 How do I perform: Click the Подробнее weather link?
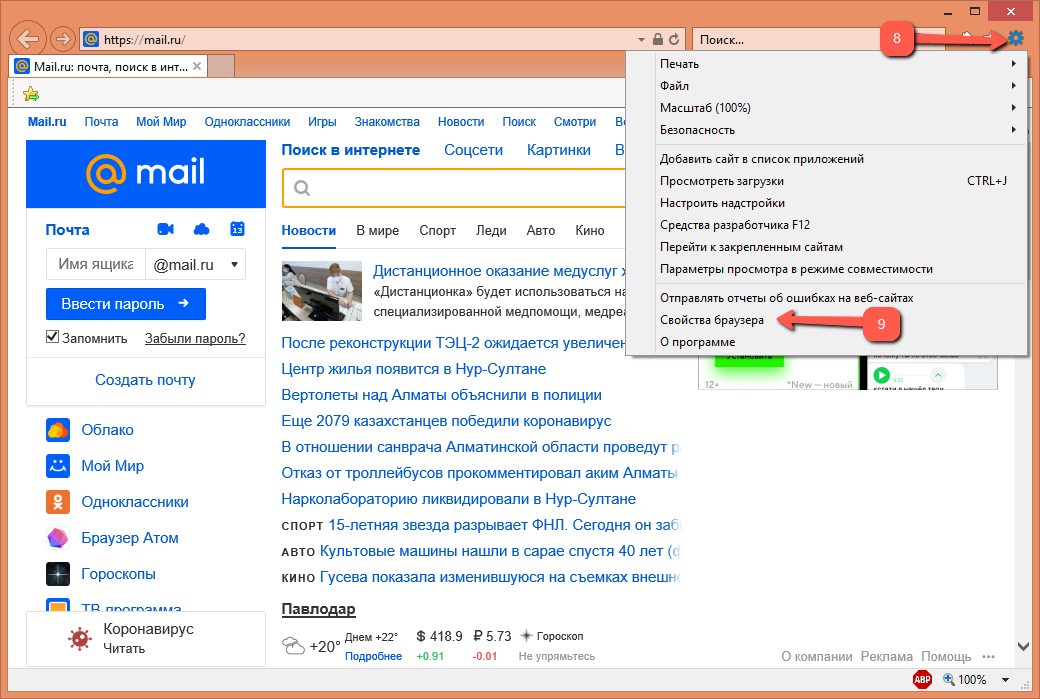(x=373, y=657)
